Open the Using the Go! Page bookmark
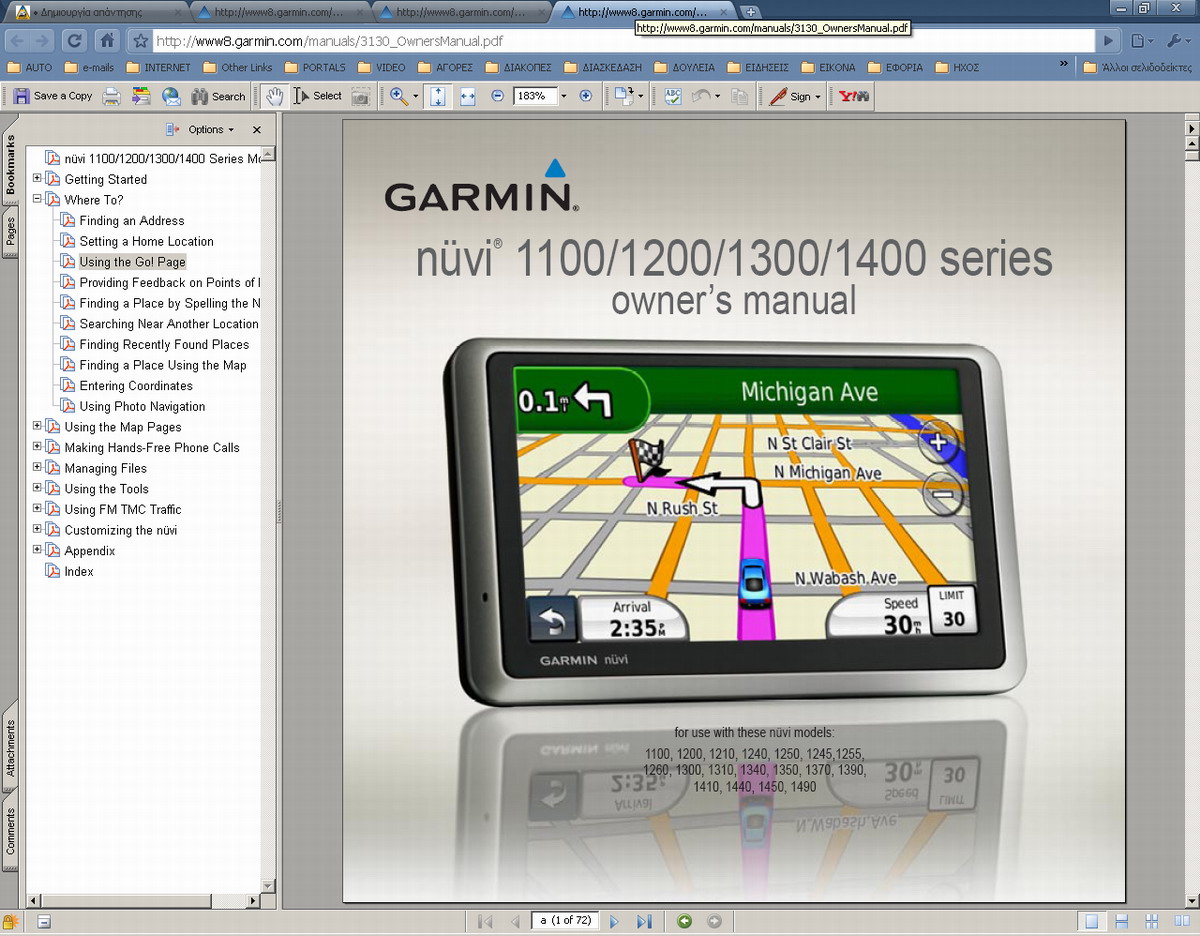1200x936 pixels. coord(133,262)
